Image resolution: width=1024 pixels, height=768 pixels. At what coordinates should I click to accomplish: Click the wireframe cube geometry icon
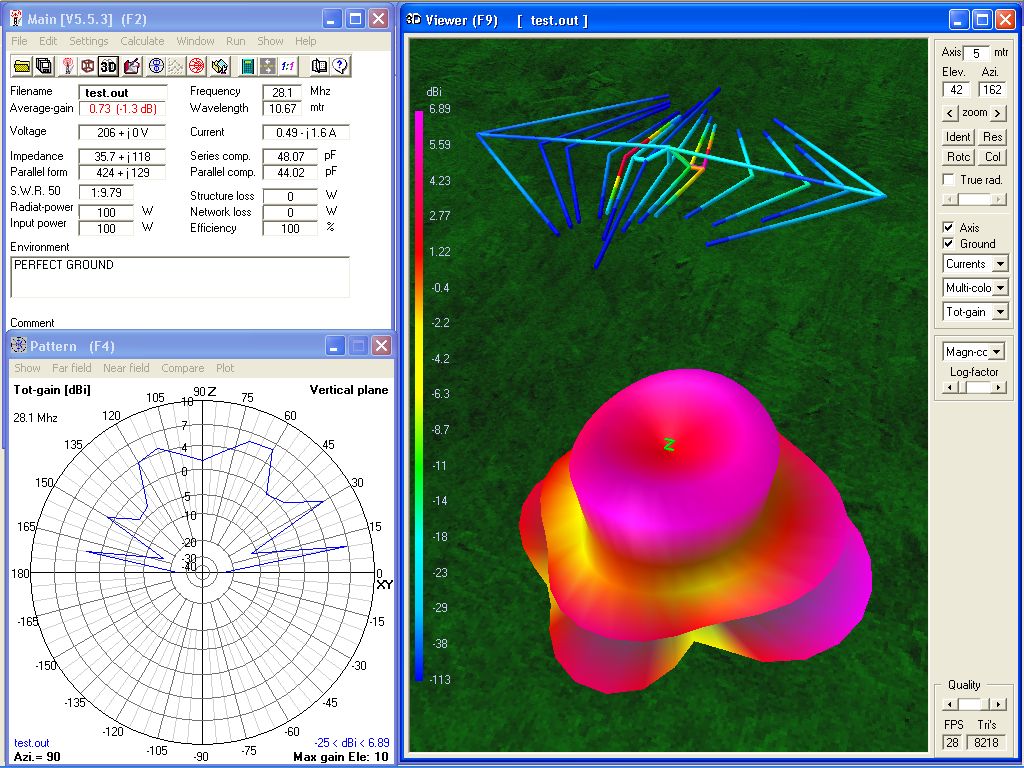[88, 66]
